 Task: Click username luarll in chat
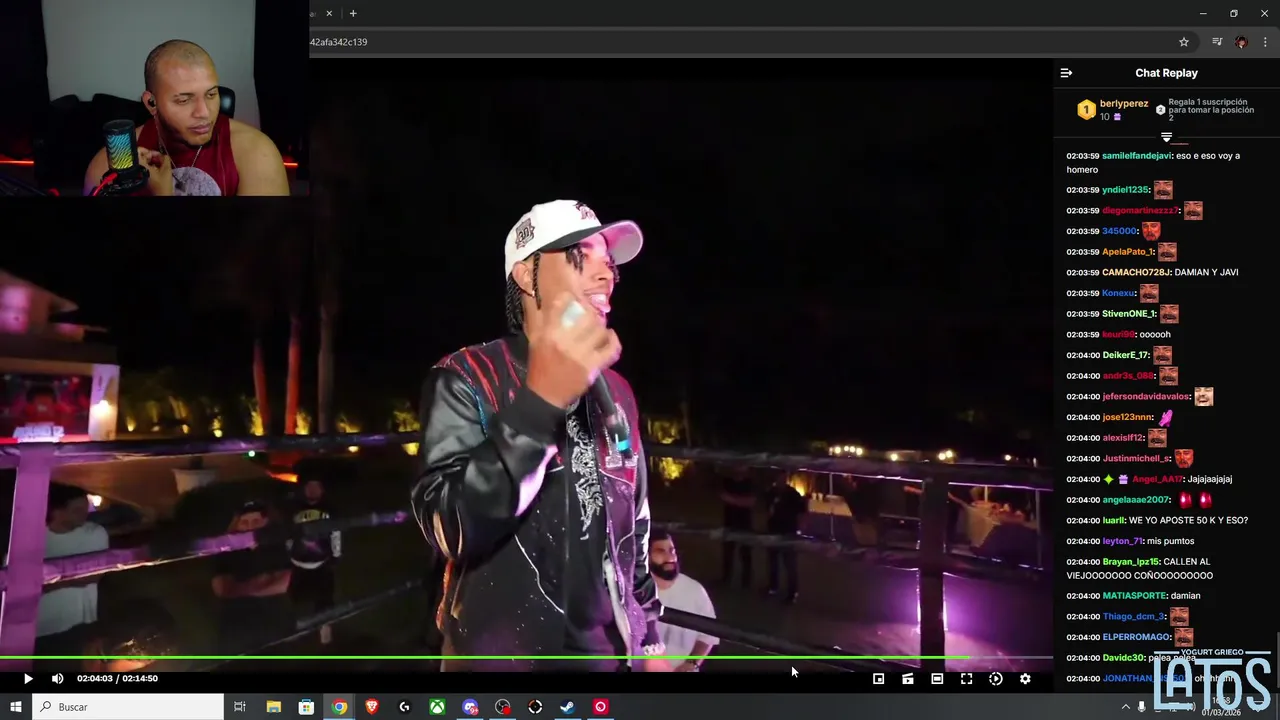pos(1114,521)
